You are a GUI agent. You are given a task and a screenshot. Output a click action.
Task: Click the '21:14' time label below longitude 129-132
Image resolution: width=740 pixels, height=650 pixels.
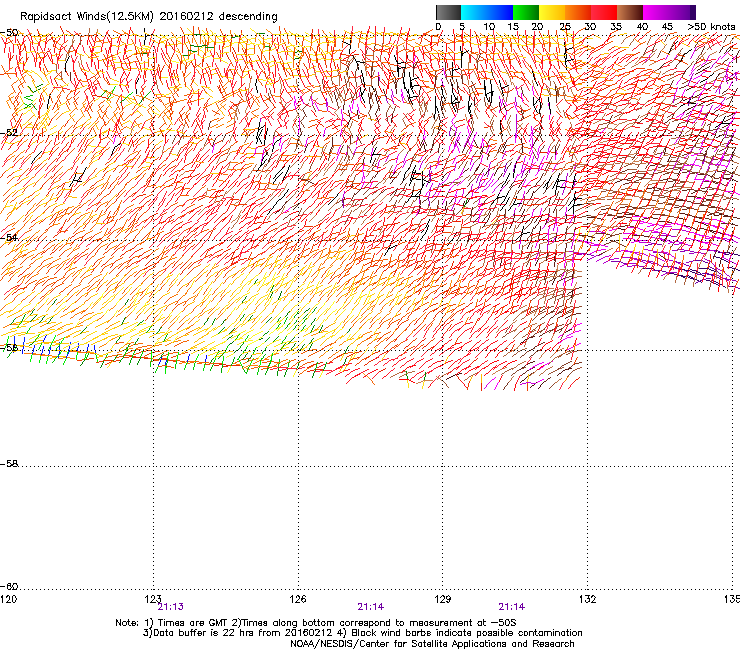pyautogui.click(x=512, y=607)
